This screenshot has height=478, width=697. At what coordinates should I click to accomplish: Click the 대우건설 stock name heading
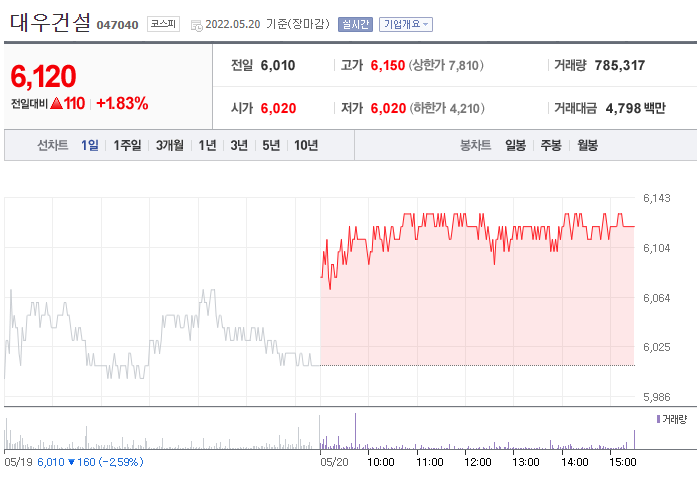(x=50, y=23)
